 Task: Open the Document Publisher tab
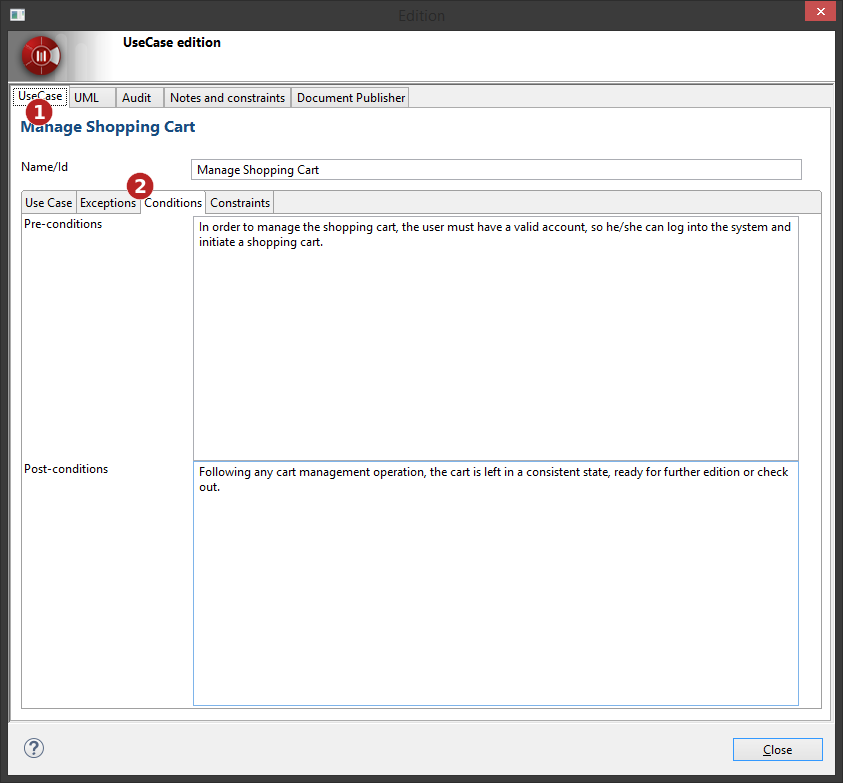(351, 98)
